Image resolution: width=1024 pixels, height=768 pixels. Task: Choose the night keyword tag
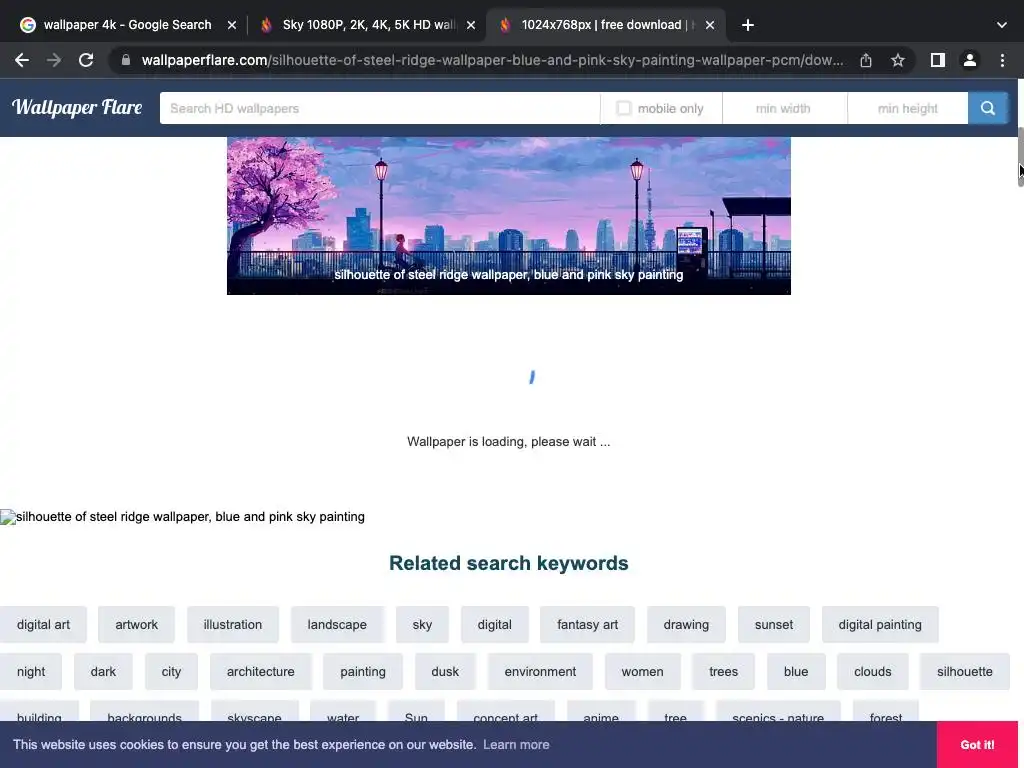[x=31, y=671]
